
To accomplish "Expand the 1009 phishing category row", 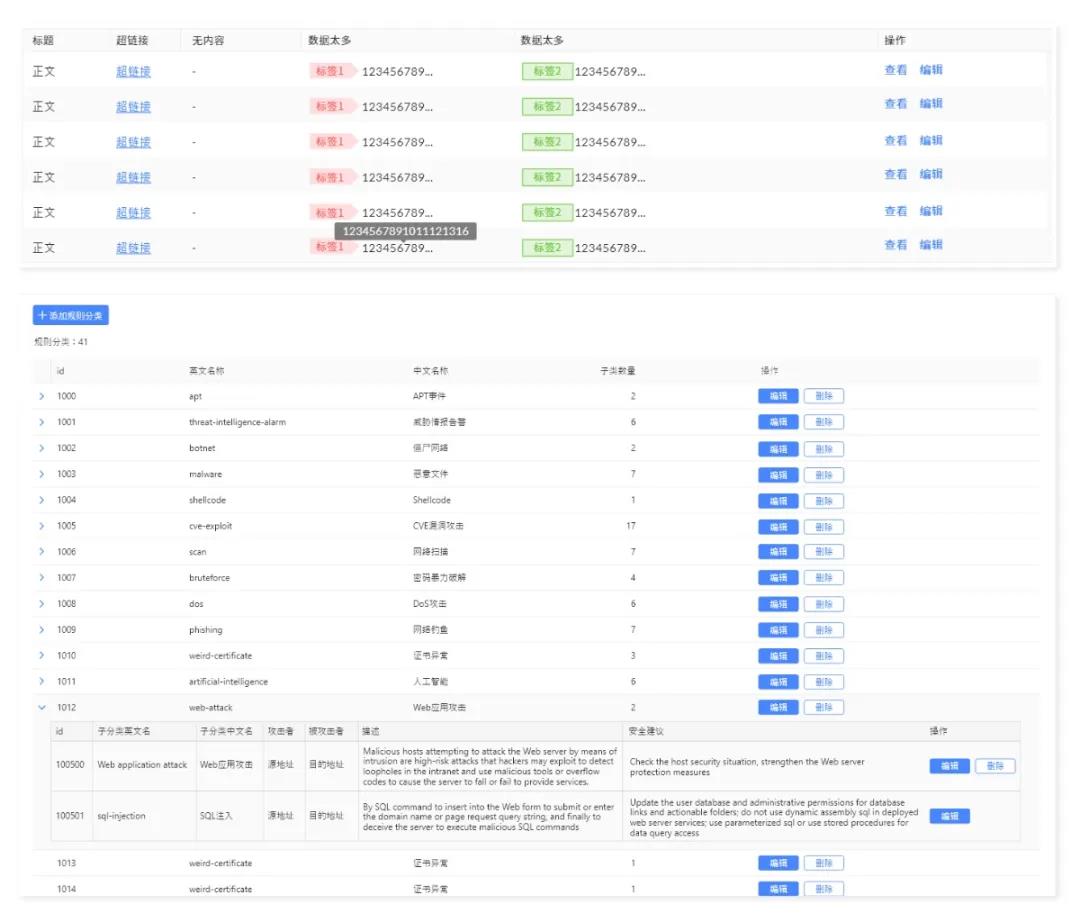I will [42, 630].
